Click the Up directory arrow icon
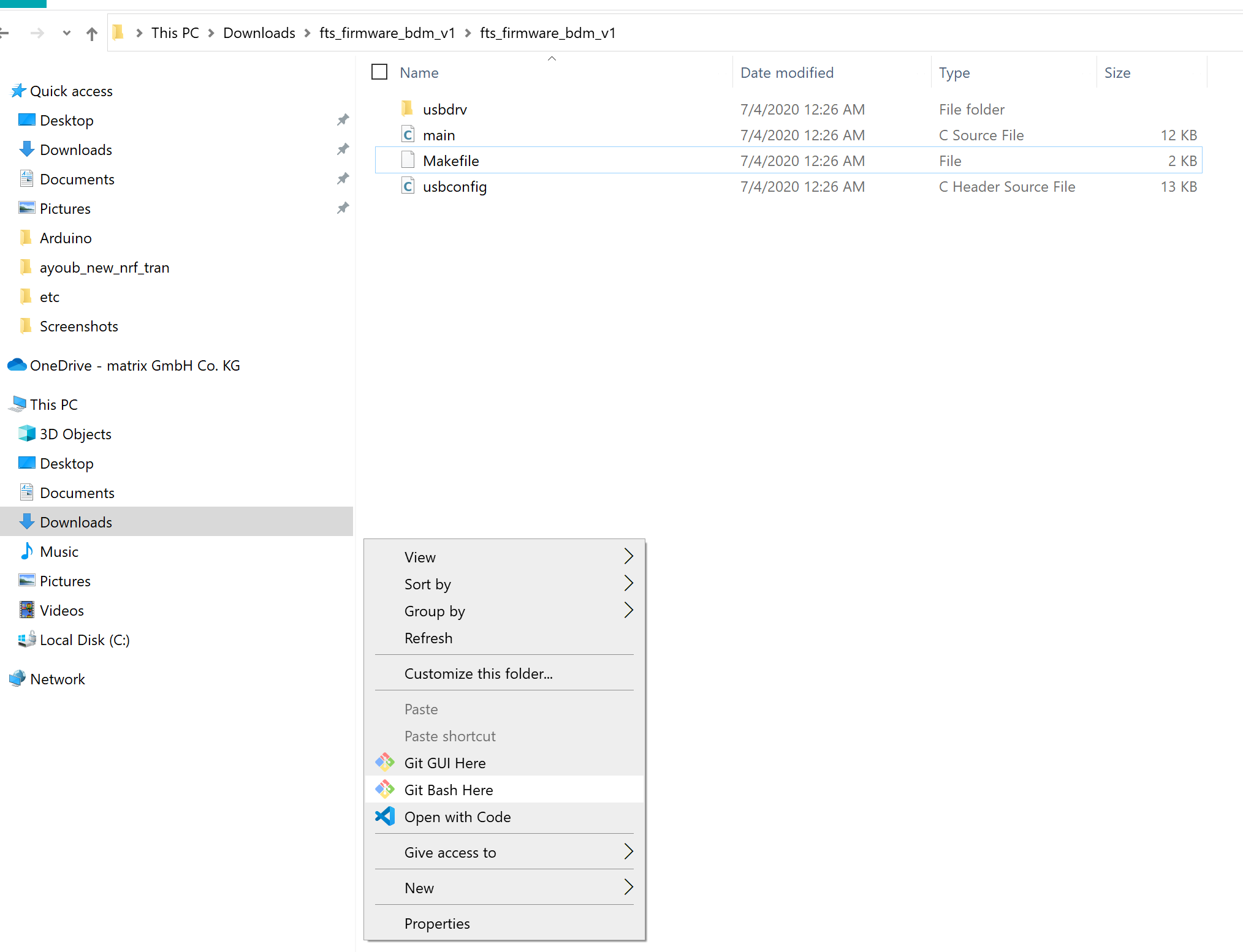The width and height of the screenshot is (1243, 952). click(92, 34)
